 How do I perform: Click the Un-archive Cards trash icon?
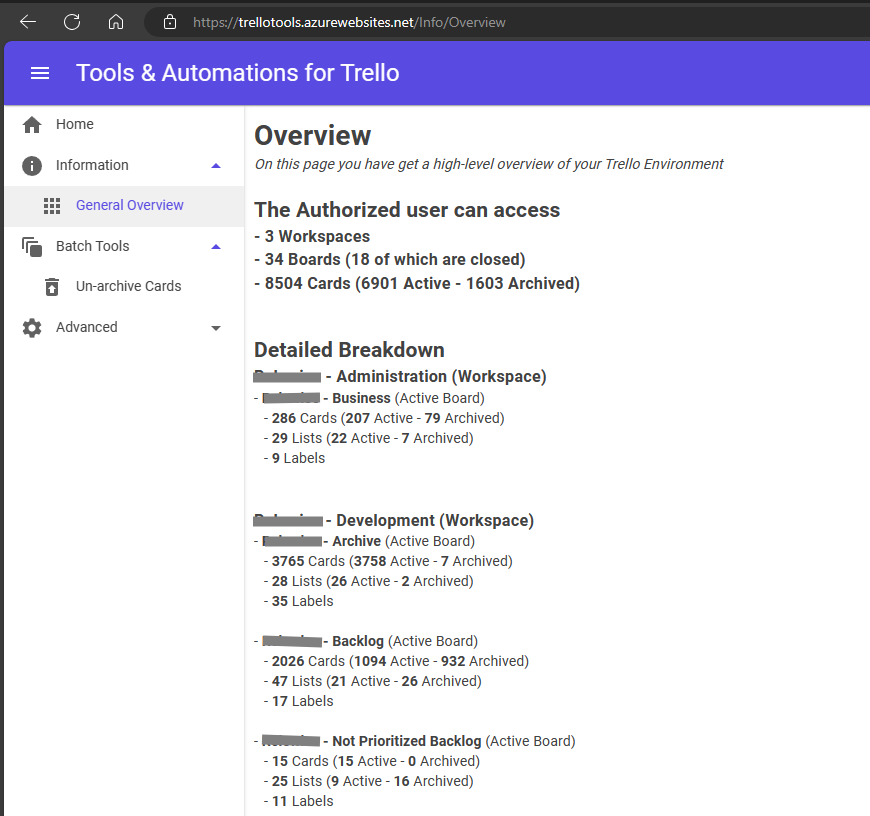(52, 287)
